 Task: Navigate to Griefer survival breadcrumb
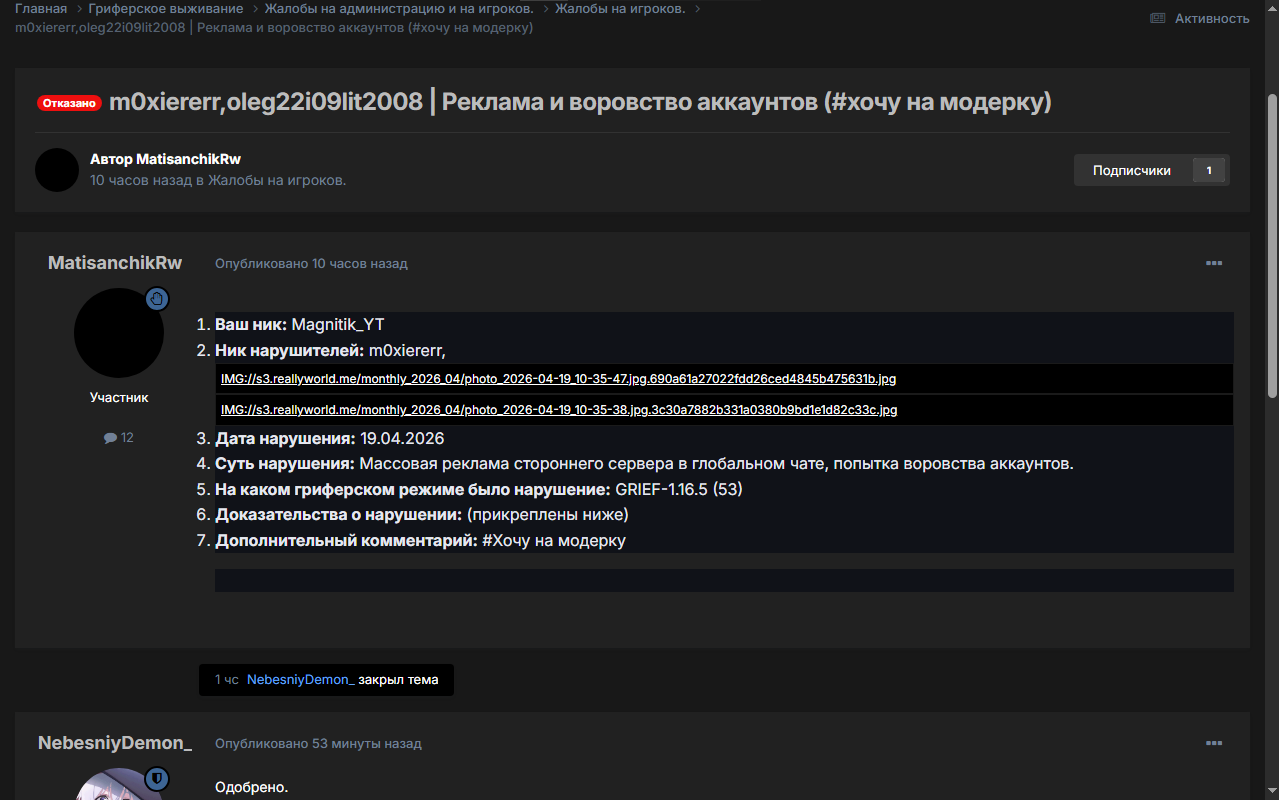click(173, 9)
